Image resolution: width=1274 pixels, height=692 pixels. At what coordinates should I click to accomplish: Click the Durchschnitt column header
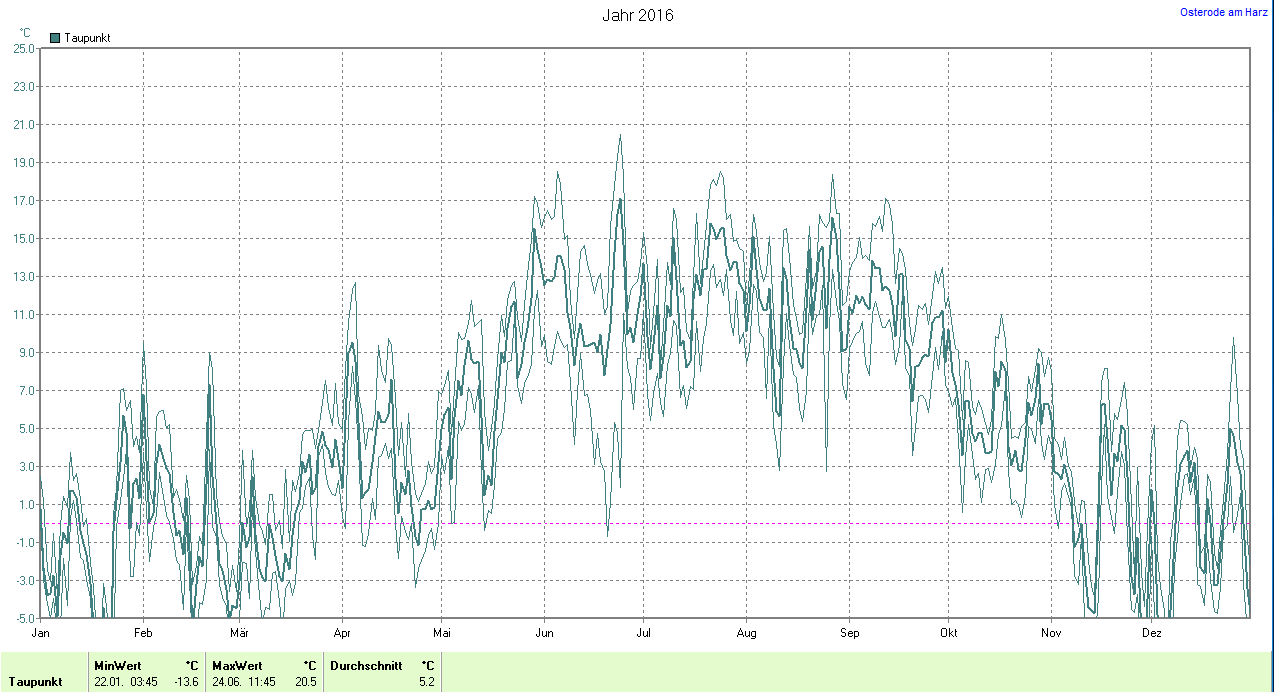(365, 665)
